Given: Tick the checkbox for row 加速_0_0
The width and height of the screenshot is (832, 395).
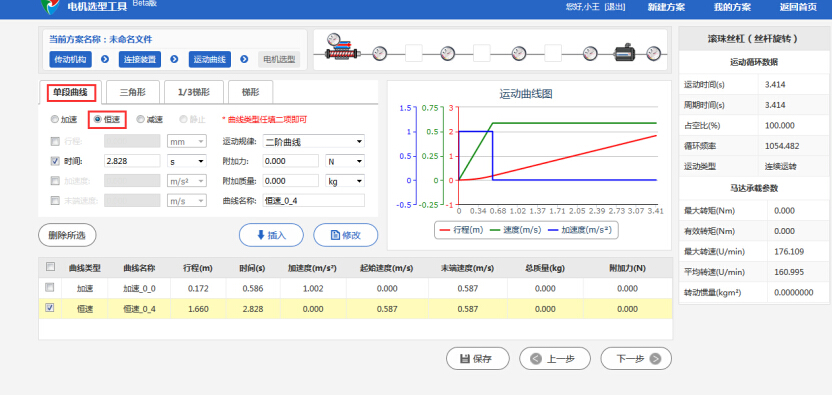Looking at the screenshot, I should pos(50,288).
